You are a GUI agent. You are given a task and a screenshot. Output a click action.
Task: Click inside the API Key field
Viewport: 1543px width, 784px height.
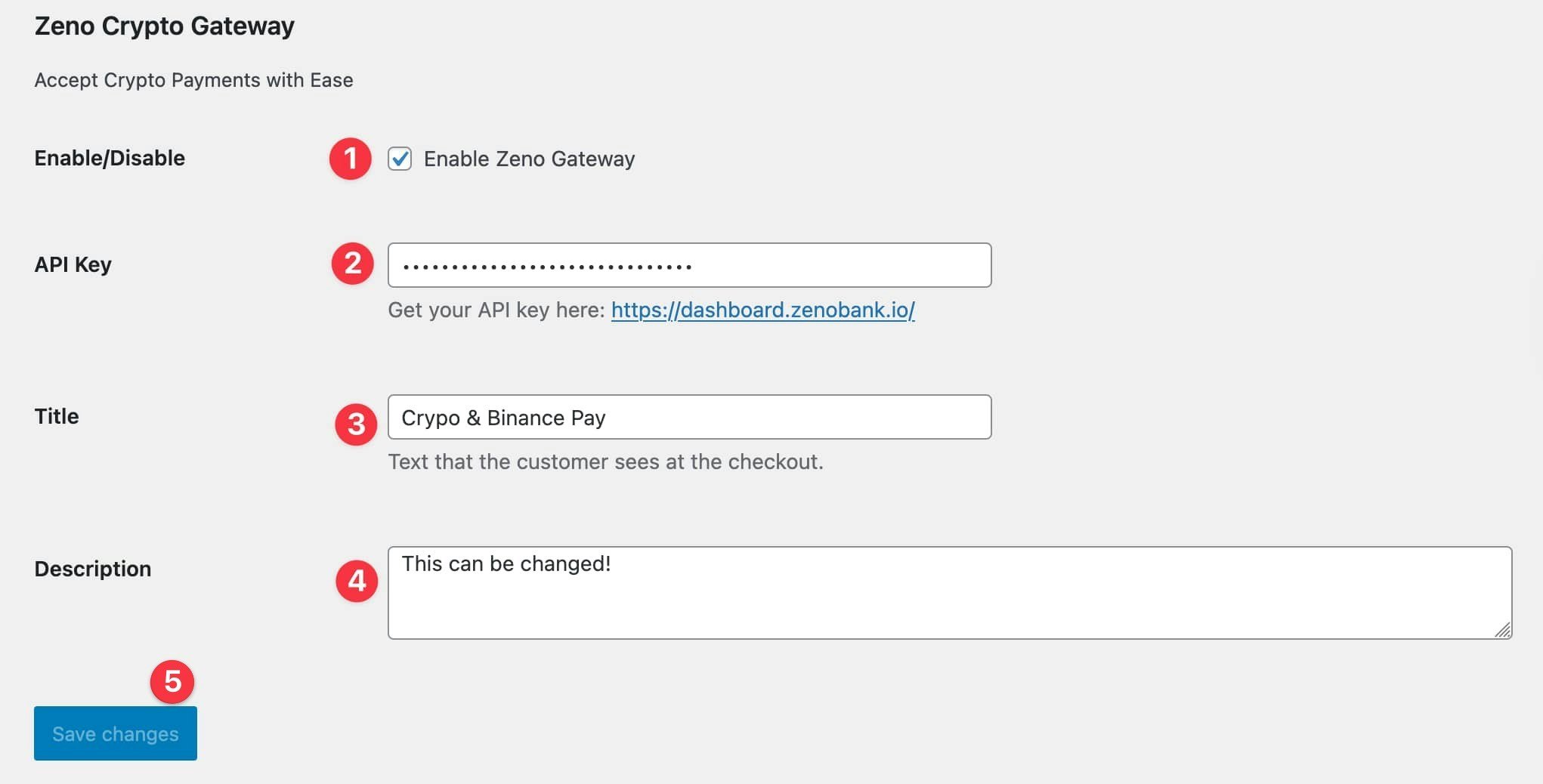[x=688, y=264]
